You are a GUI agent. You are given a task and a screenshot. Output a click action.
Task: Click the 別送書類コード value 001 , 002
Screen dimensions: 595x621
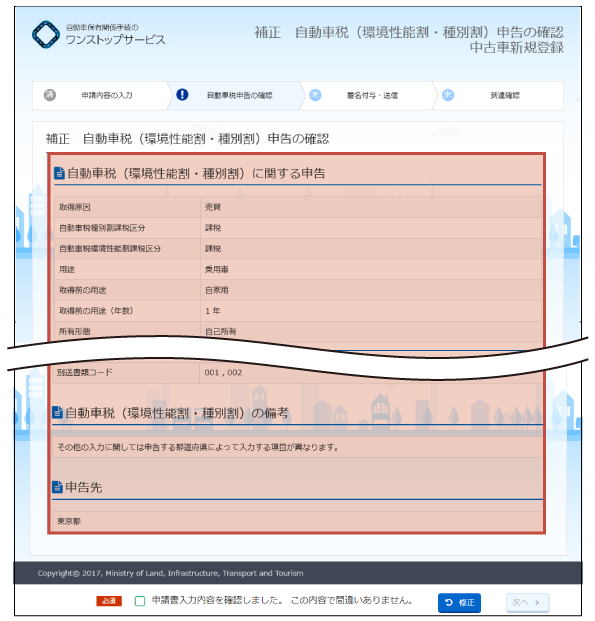click(223, 372)
